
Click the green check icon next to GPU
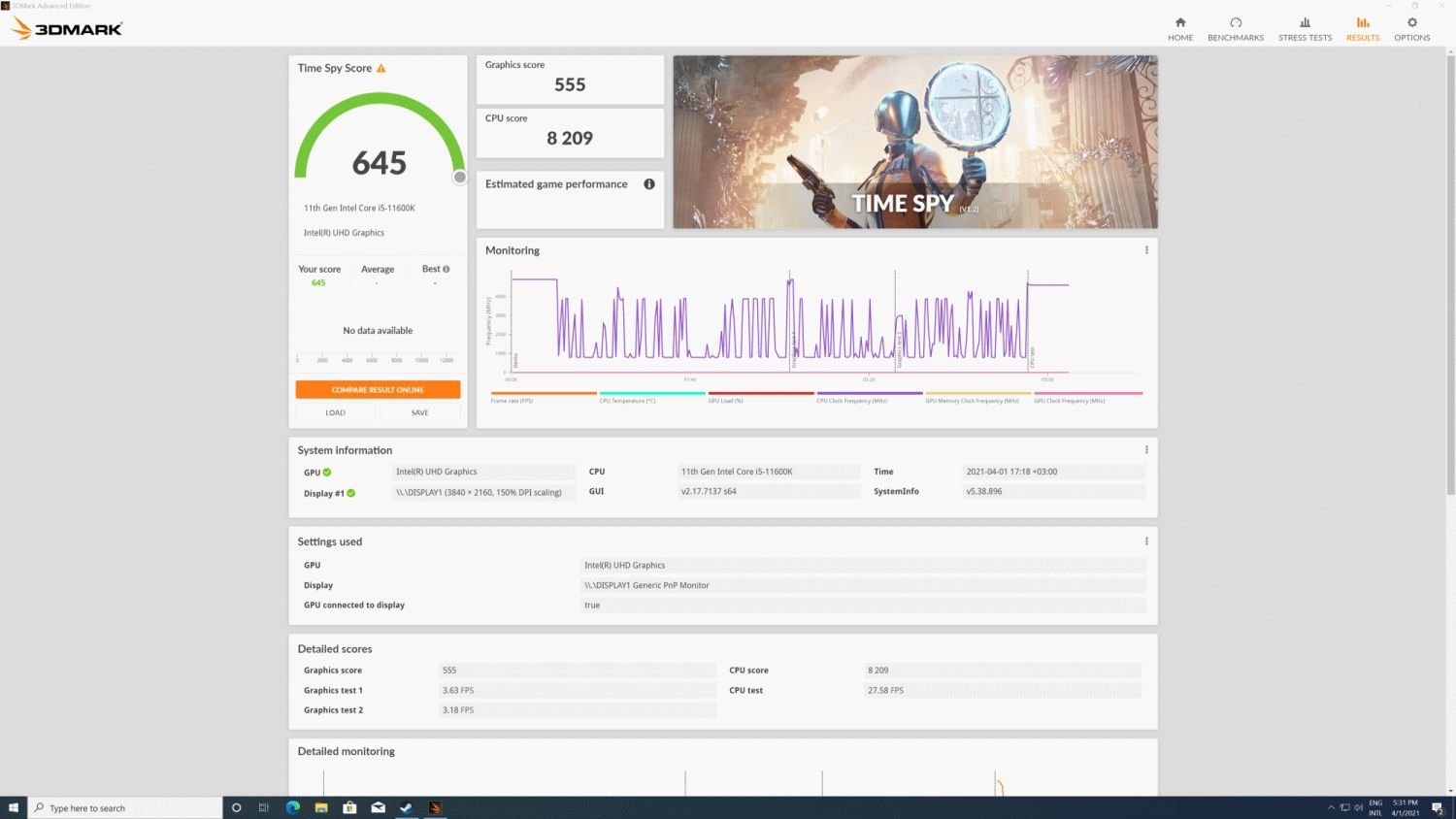[327, 473]
